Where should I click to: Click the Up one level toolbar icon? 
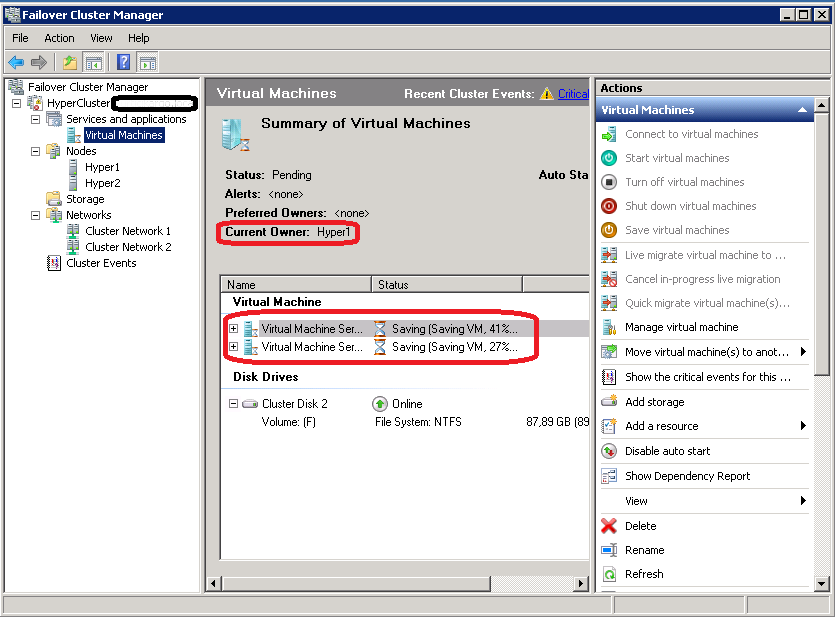coord(69,62)
